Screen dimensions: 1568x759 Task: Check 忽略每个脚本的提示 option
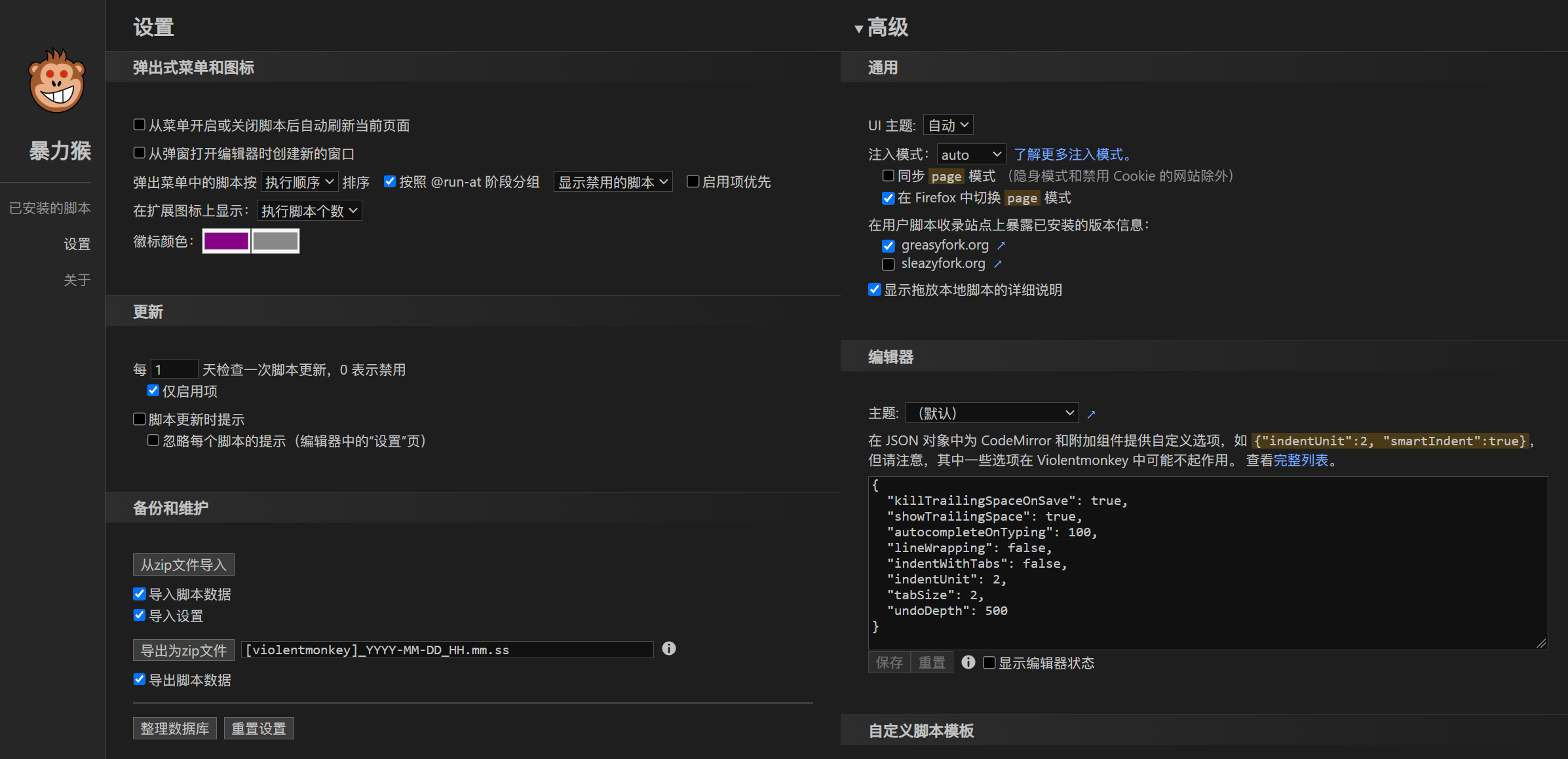153,440
